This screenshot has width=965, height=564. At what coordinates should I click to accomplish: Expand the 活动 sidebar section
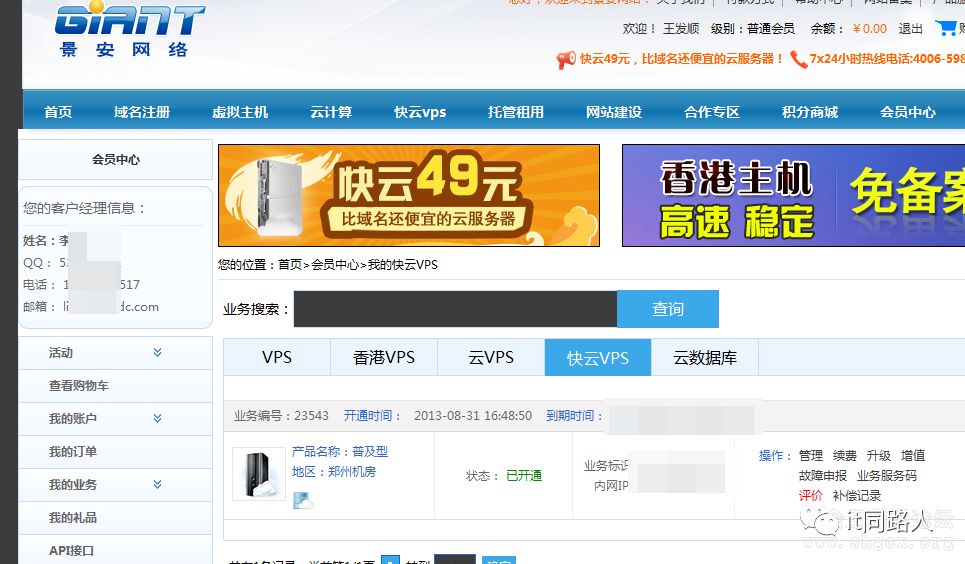(157, 353)
